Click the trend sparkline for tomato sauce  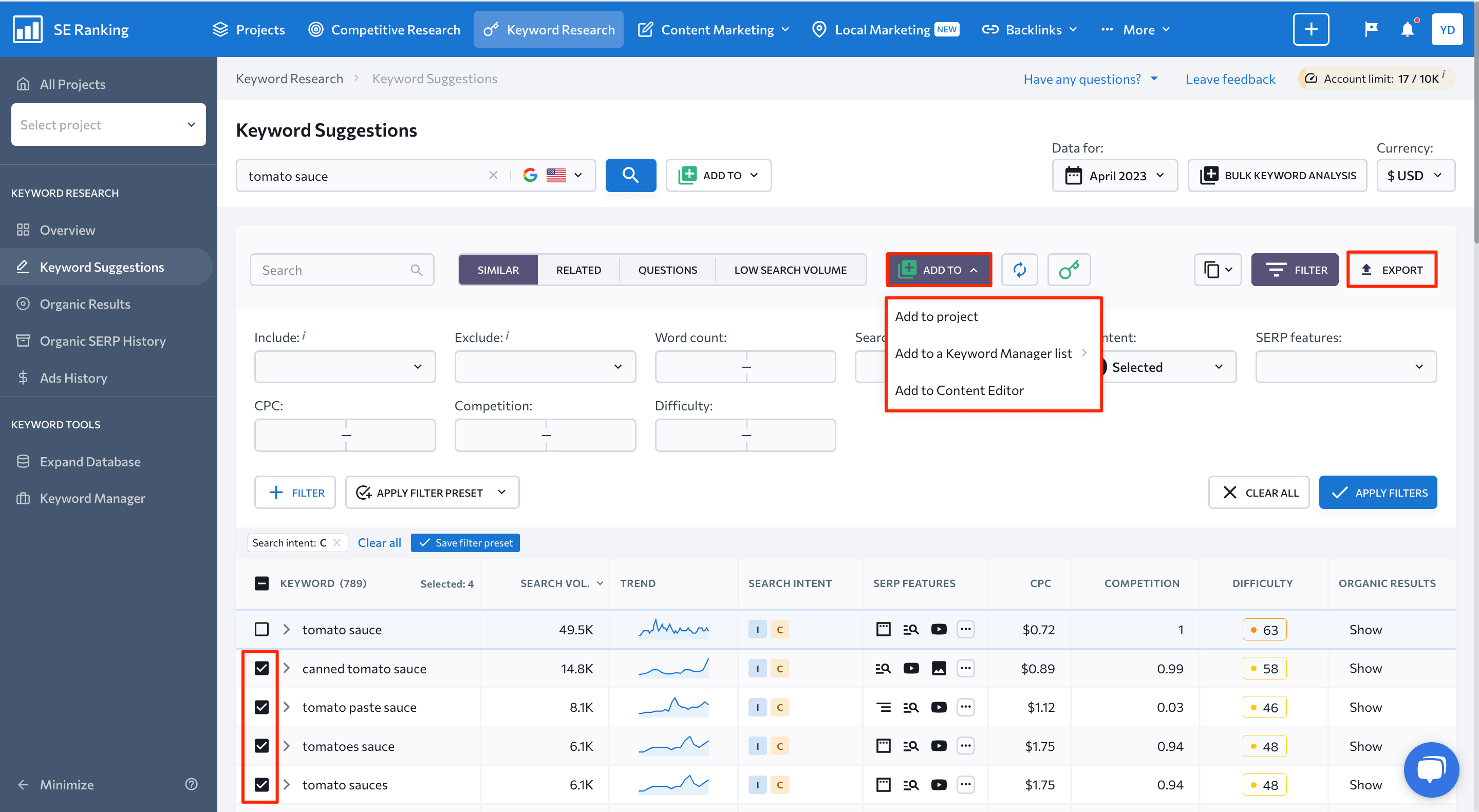click(673, 629)
